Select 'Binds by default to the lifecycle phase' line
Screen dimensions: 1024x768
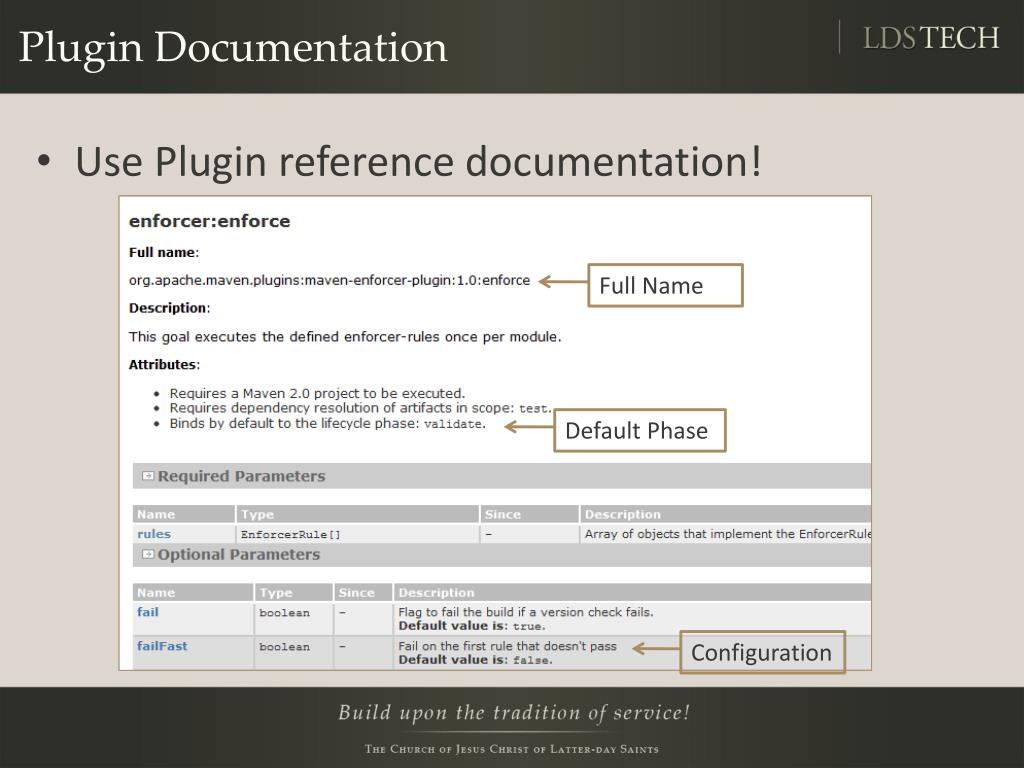[x=327, y=424]
